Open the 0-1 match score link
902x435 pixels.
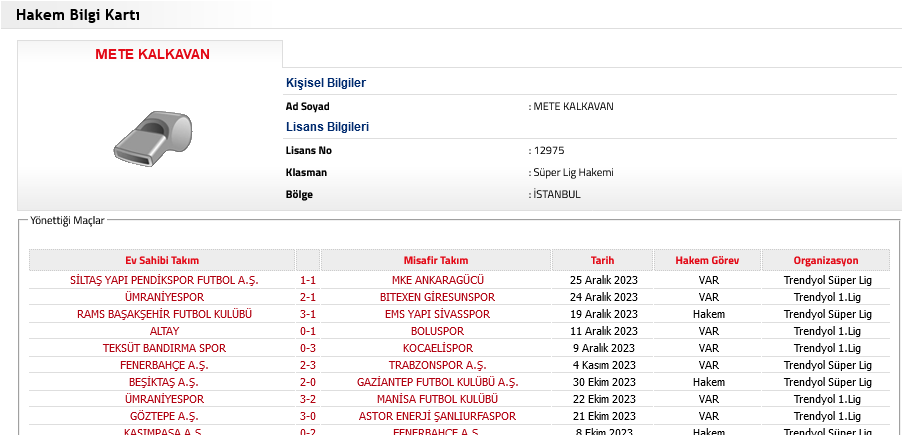click(x=308, y=331)
